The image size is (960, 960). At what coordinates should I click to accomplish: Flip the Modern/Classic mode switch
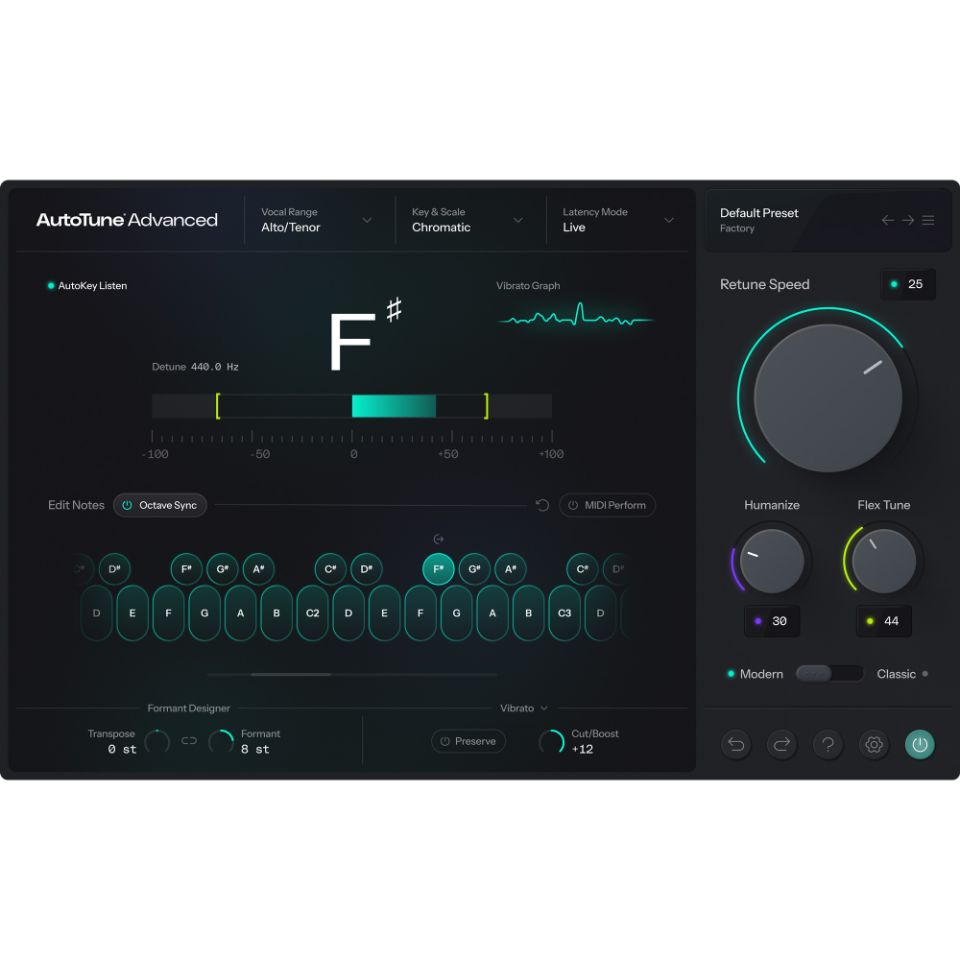(x=829, y=673)
